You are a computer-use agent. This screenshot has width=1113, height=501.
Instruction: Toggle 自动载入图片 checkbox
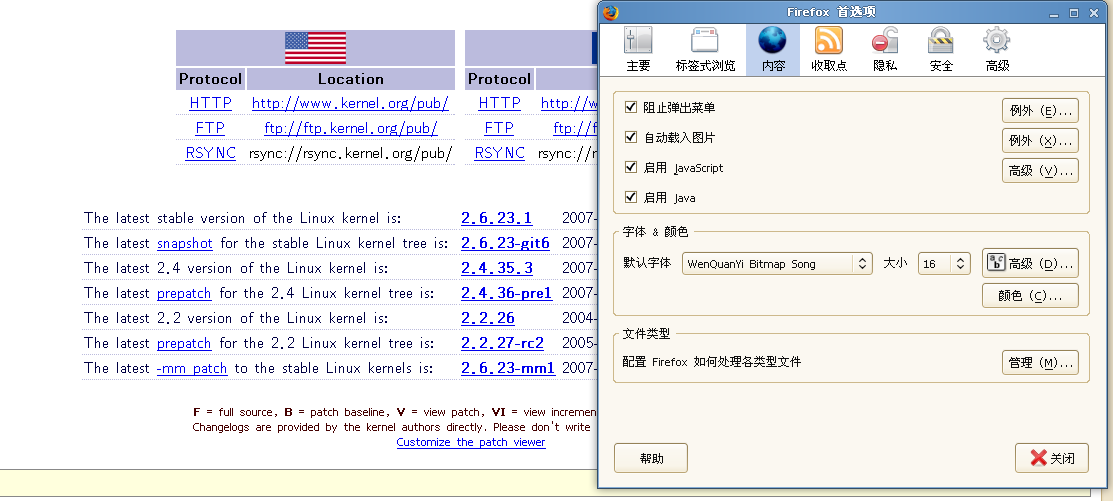coord(630,137)
